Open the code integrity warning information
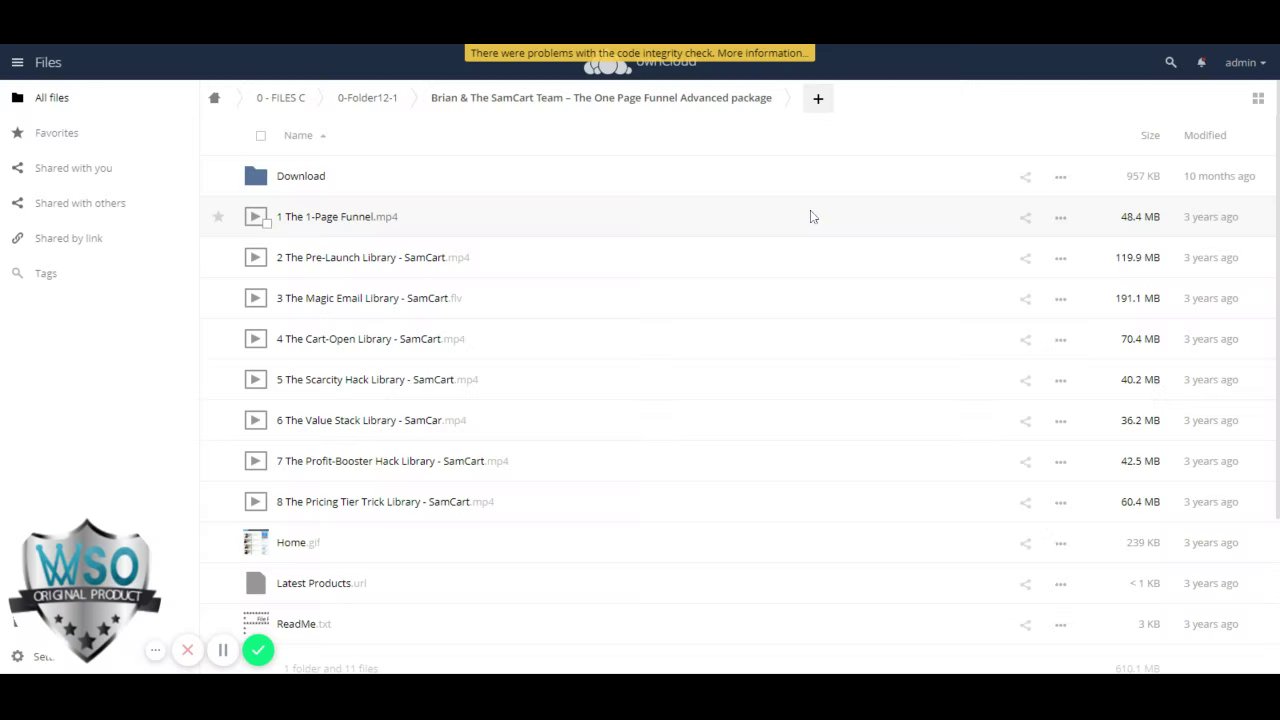 tap(640, 53)
